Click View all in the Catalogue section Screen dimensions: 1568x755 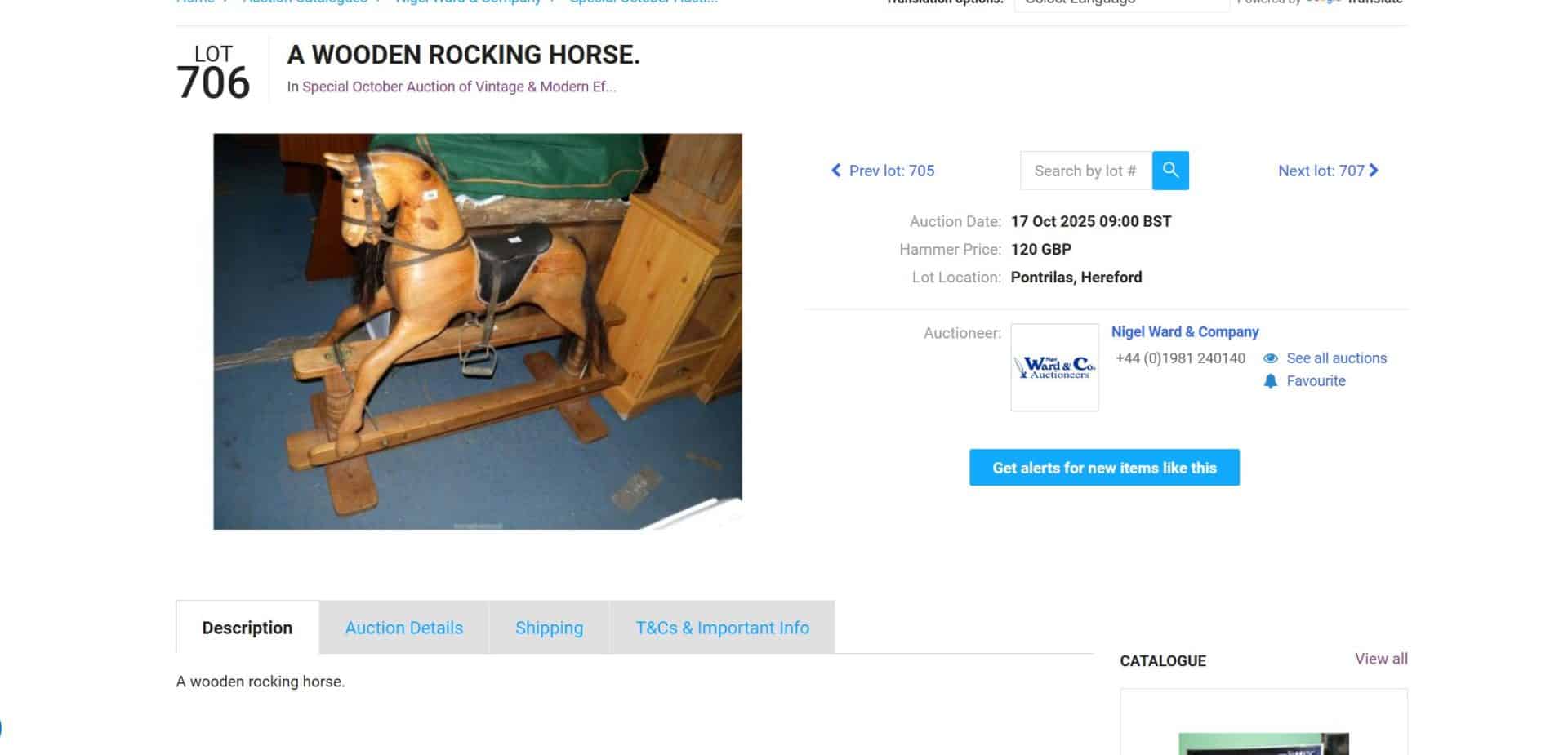[1381, 659]
